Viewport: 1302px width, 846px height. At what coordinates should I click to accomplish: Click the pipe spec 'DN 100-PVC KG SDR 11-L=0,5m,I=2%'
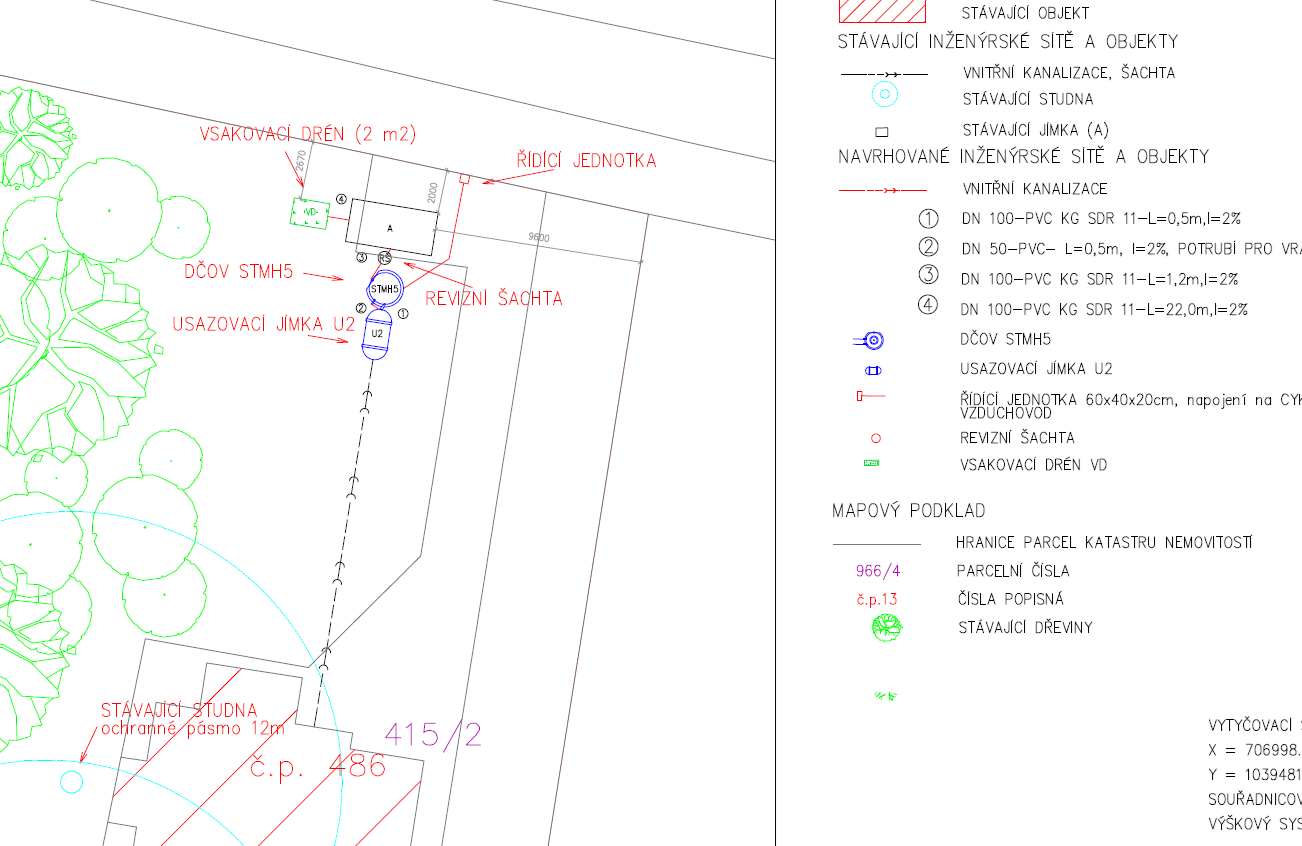(x=1100, y=219)
